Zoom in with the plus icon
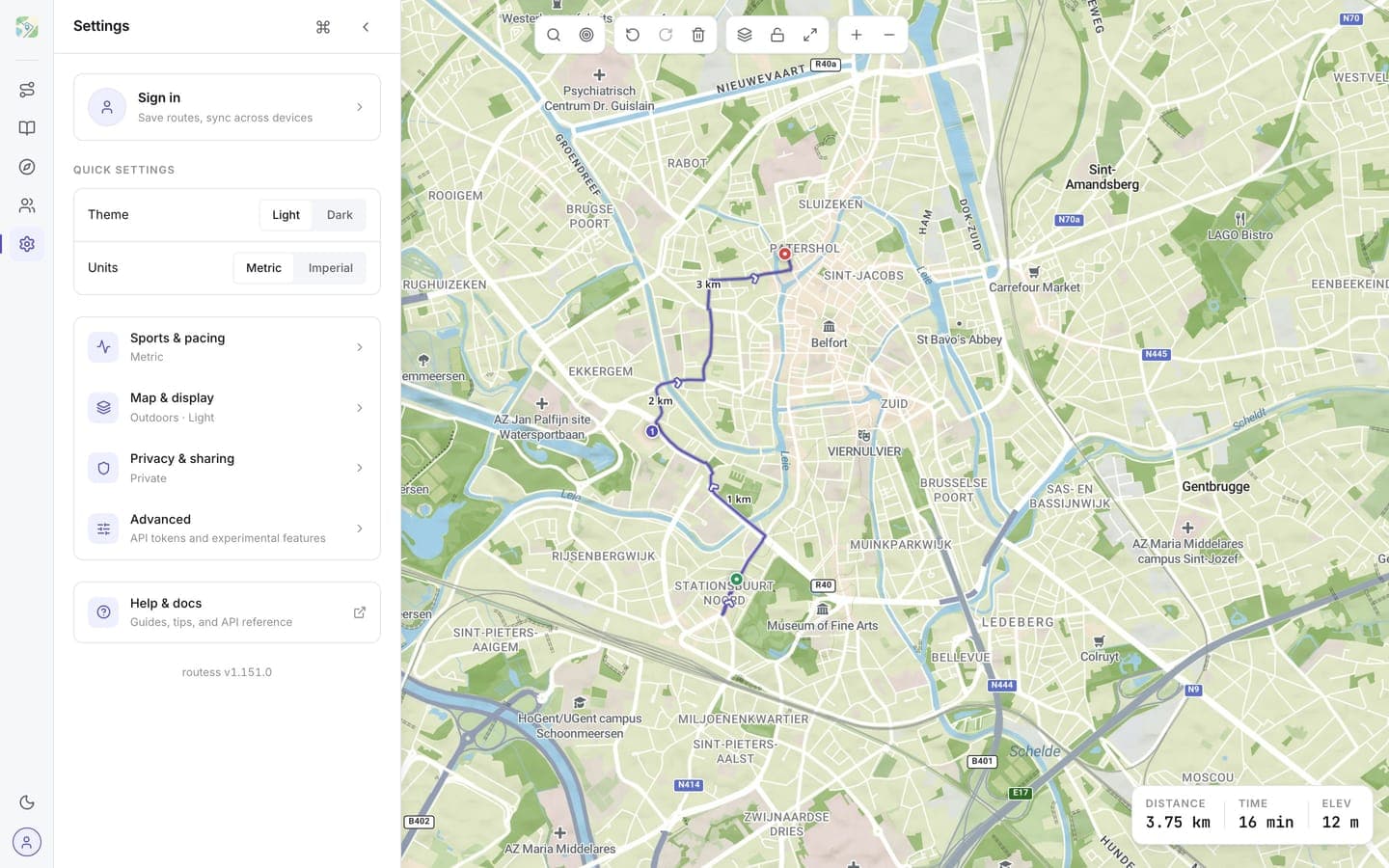 click(857, 35)
